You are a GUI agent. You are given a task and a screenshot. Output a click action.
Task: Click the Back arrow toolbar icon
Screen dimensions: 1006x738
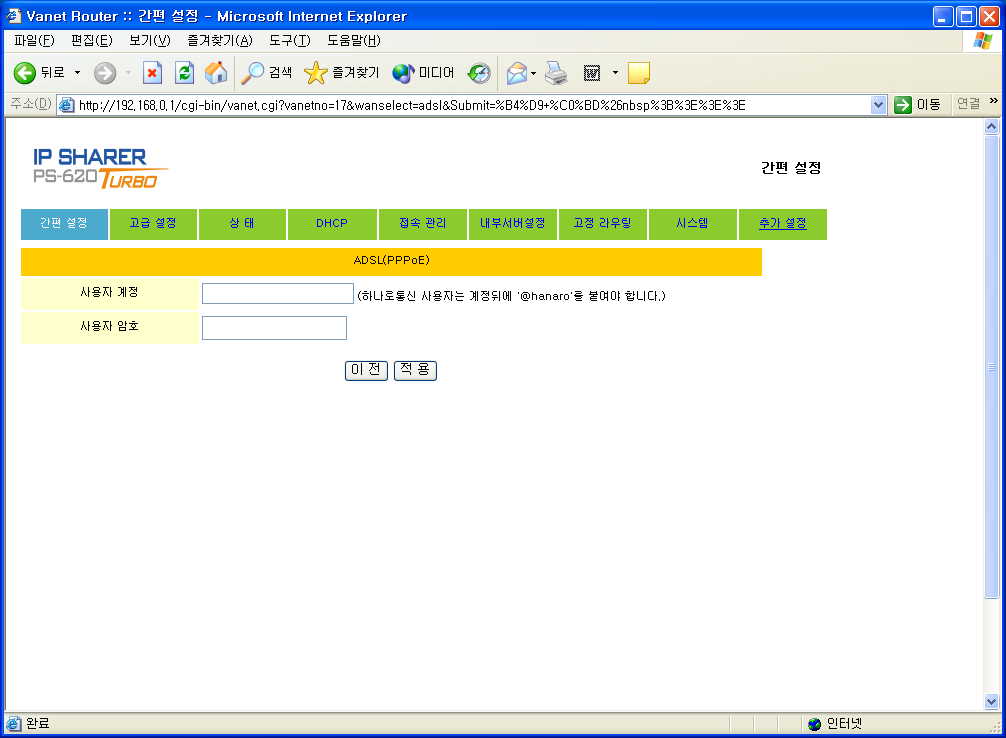pos(25,73)
